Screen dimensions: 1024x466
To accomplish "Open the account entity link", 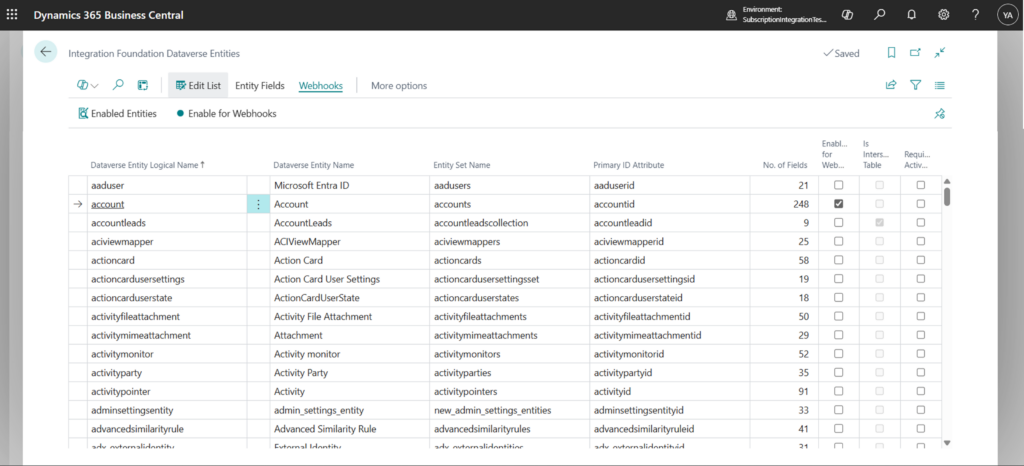I will click(x=107, y=204).
